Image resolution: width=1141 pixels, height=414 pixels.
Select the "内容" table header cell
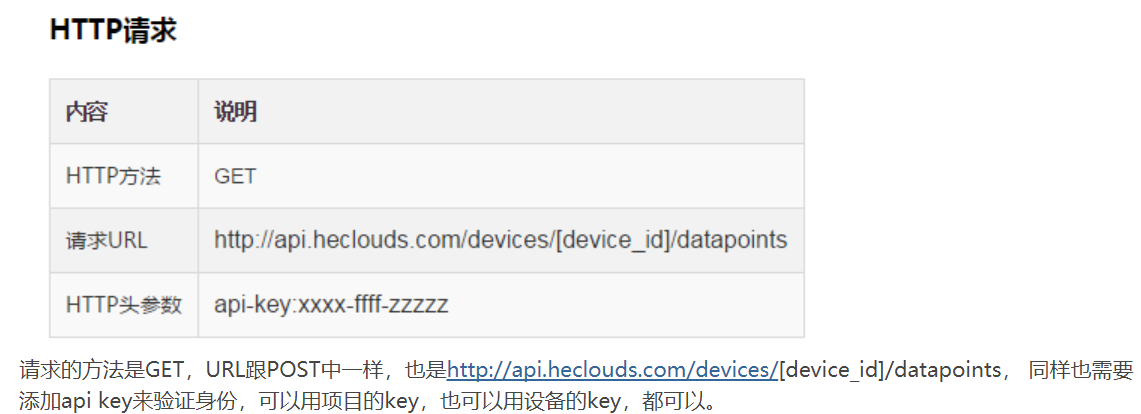87,112
